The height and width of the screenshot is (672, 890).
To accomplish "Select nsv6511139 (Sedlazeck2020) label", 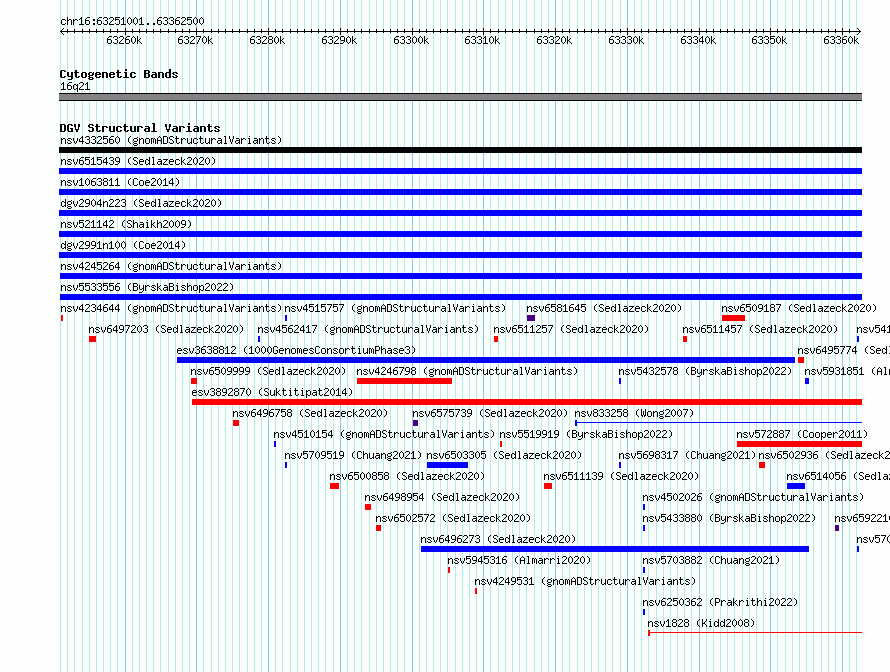I will [621, 476].
